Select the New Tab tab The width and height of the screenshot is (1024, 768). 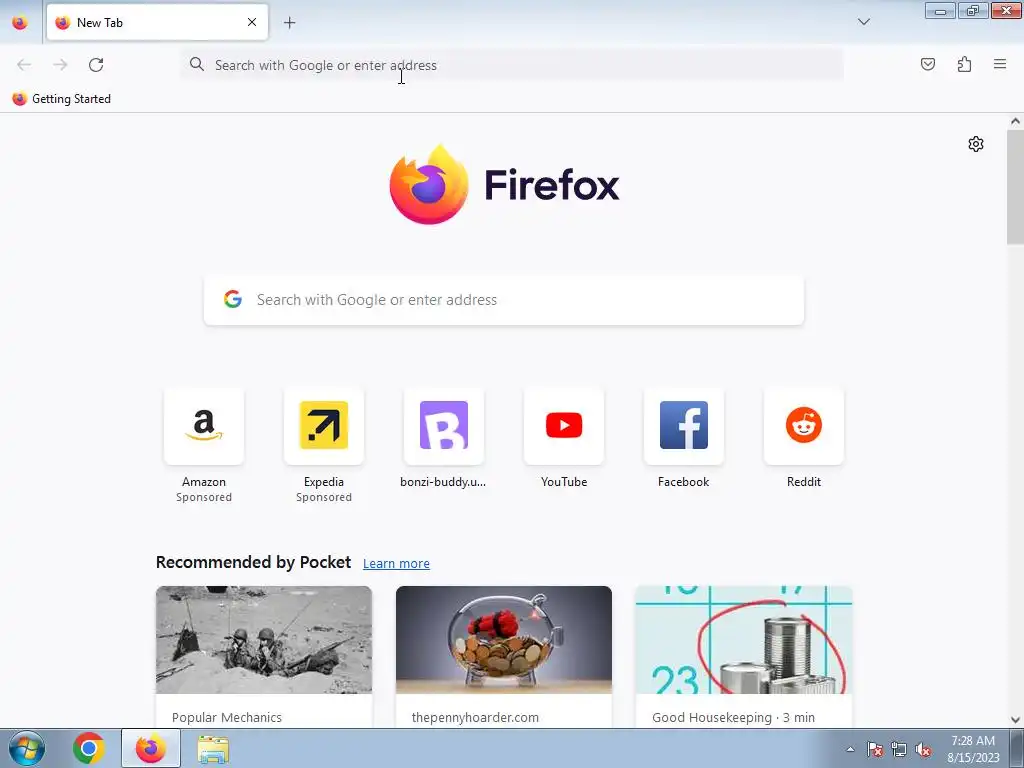click(157, 22)
